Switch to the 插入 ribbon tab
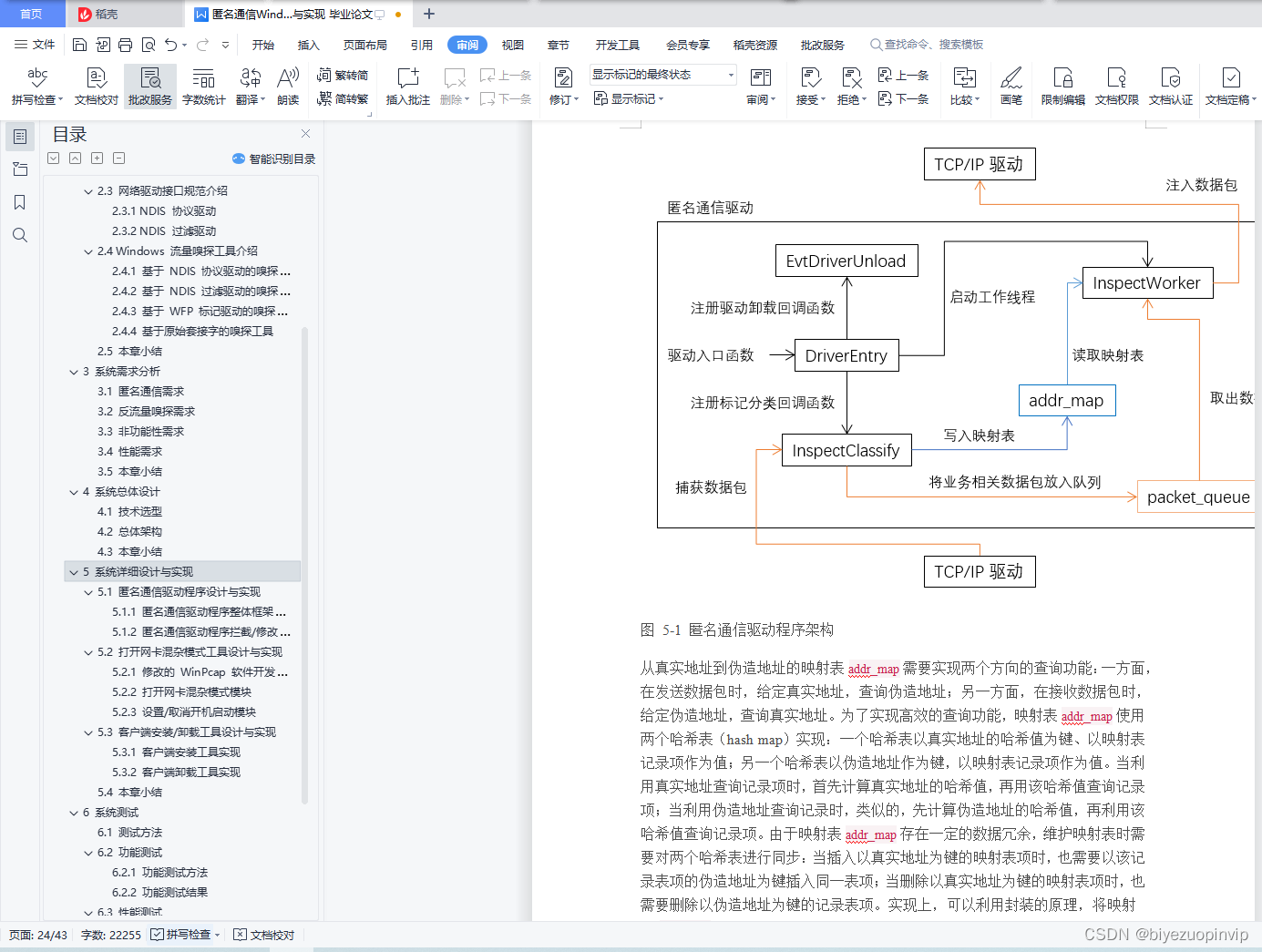 (x=308, y=44)
